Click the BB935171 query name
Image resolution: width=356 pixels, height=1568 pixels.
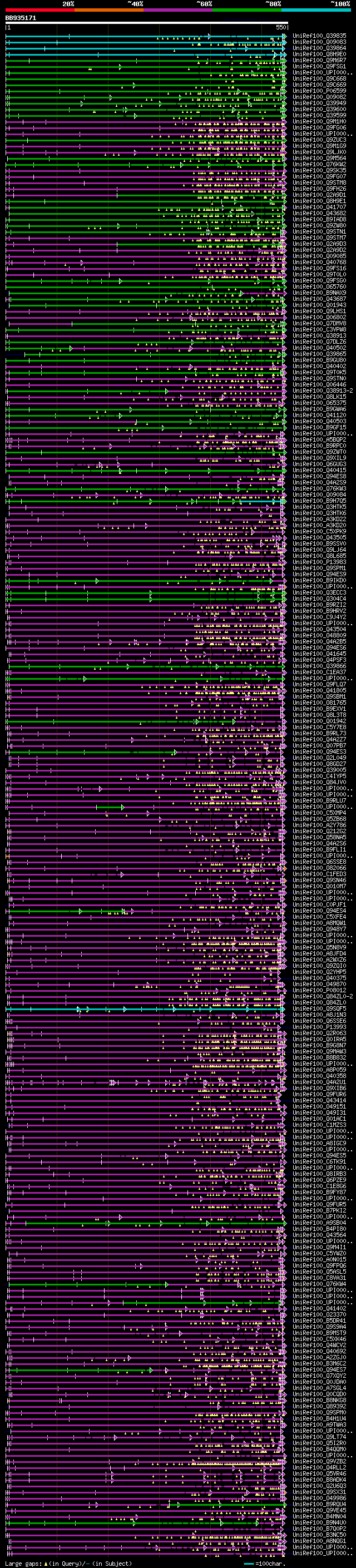click(x=21, y=18)
